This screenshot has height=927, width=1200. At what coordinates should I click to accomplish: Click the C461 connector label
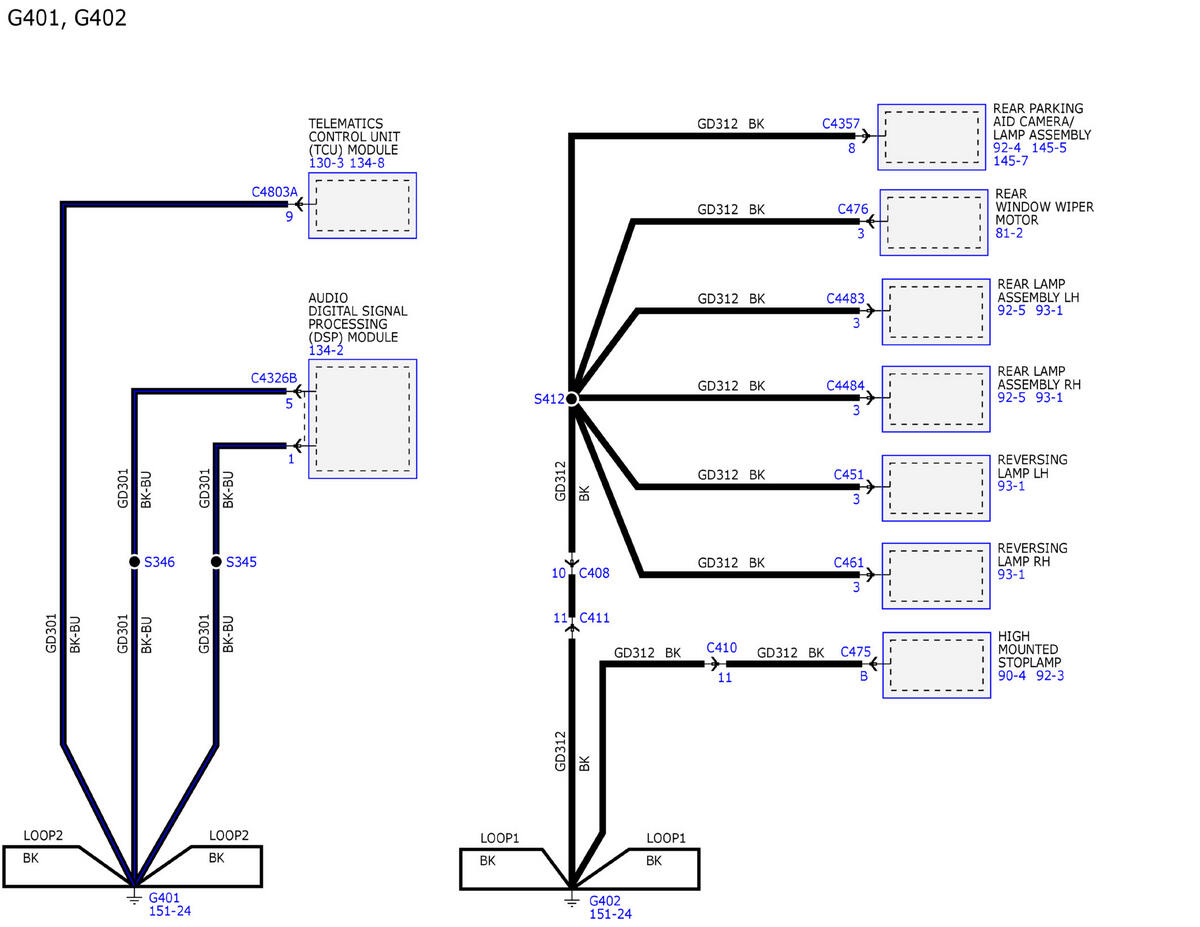point(848,562)
